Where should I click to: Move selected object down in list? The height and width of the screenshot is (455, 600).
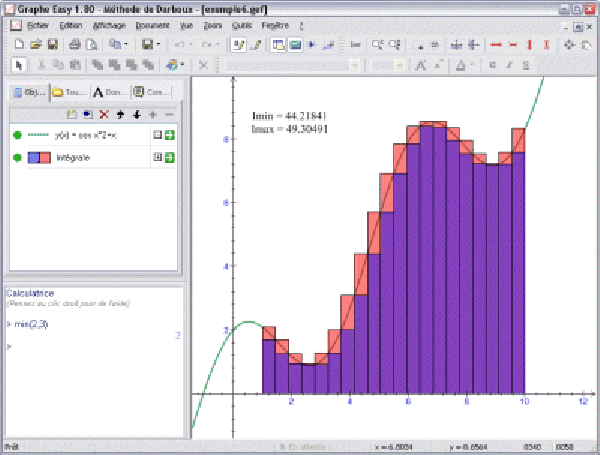click(x=136, y=115)
